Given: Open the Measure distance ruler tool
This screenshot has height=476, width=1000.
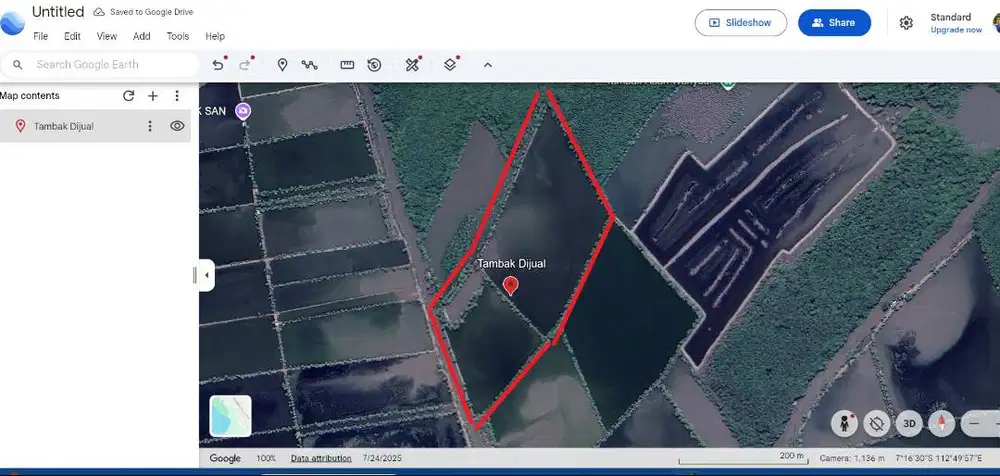Looking at the screenshot, I should 347,65.
